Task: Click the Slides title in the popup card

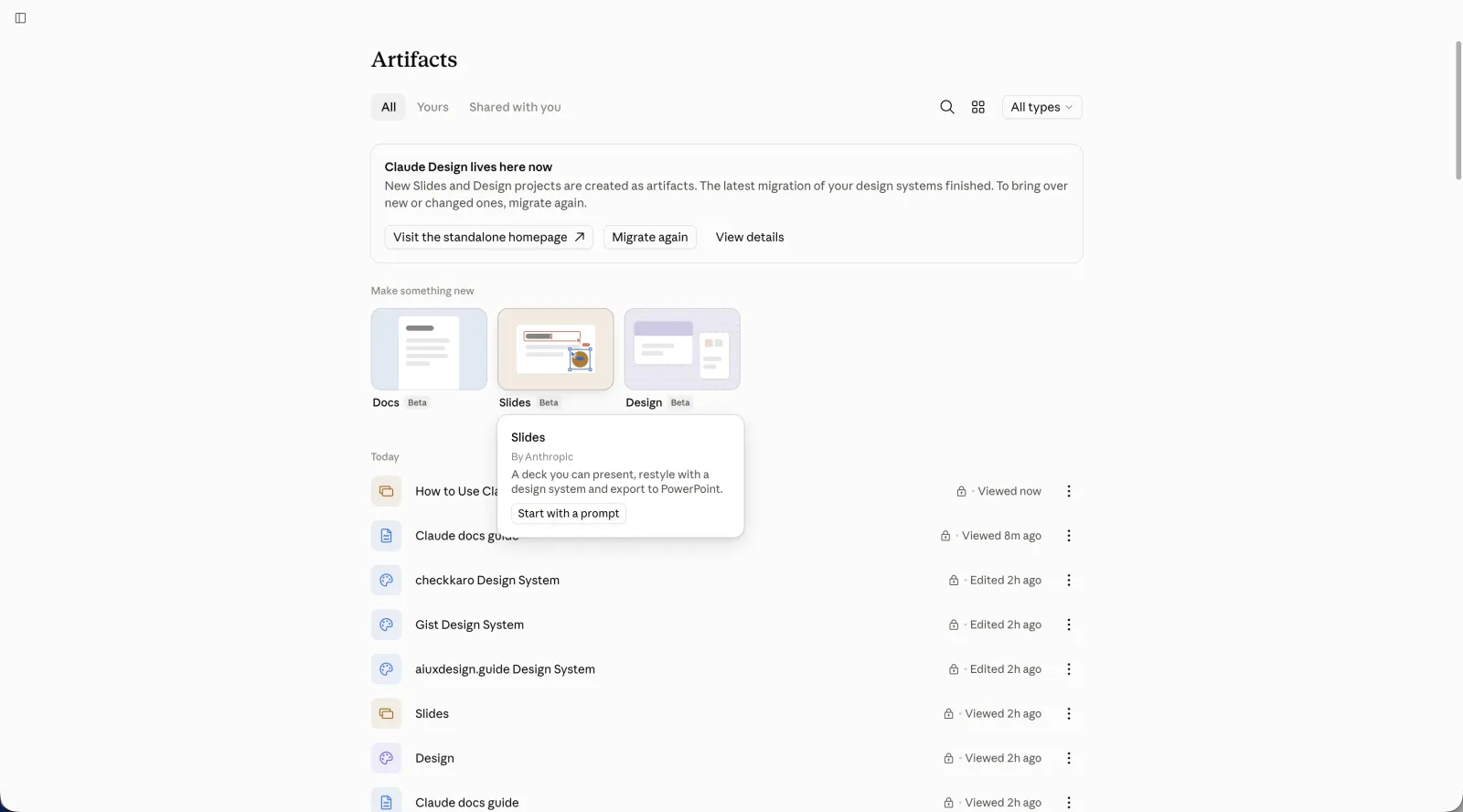Action: 528,437
